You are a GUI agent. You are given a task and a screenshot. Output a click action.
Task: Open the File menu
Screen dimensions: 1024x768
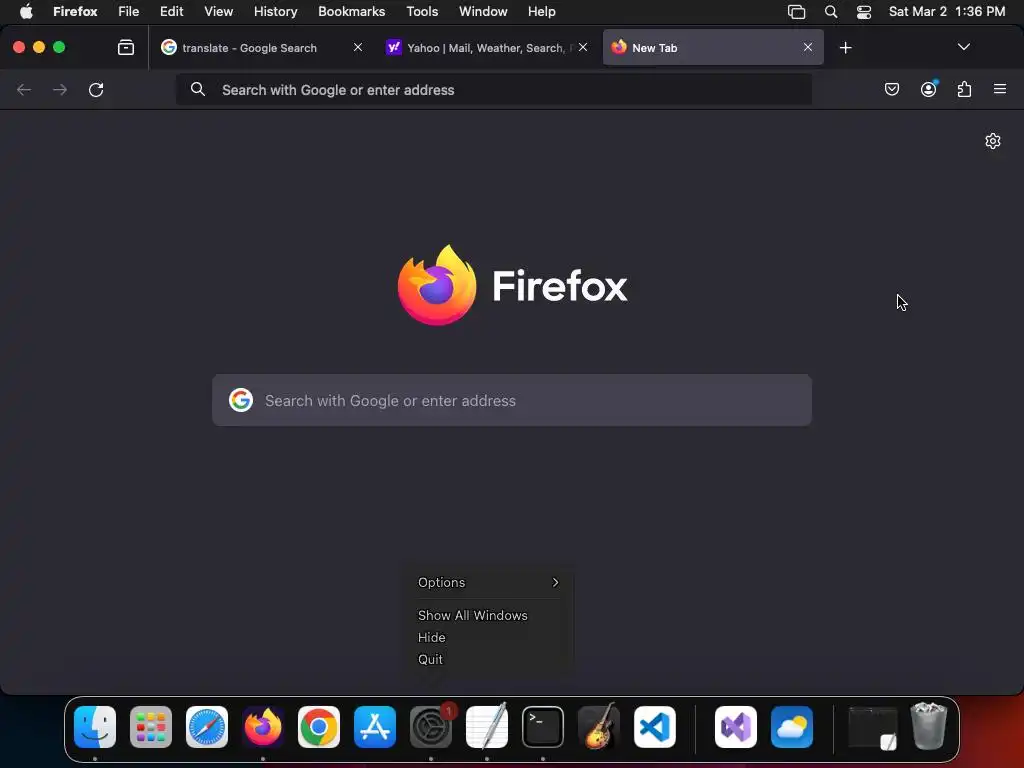(x=129, y=11)
